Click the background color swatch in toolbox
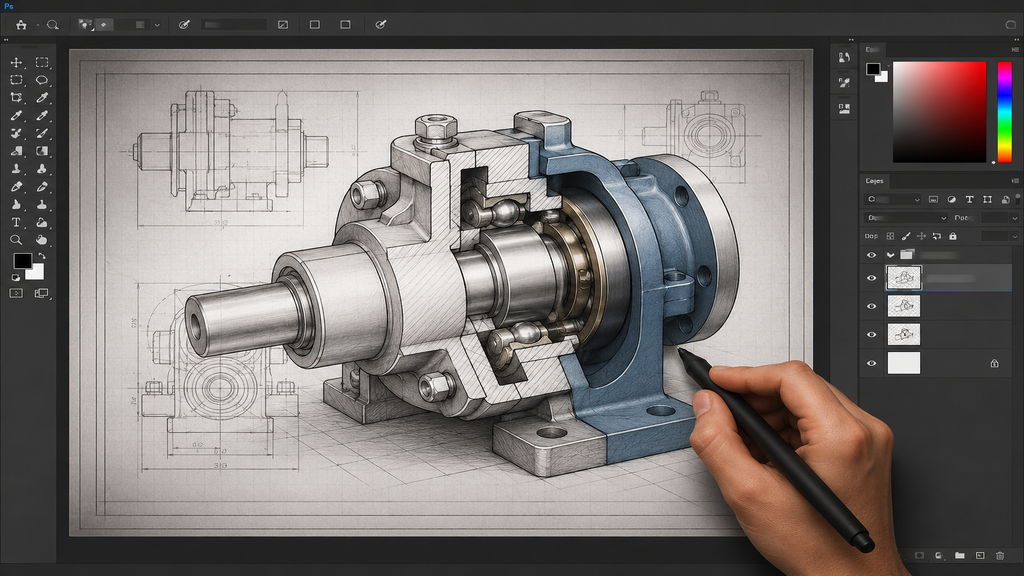The width and height of the screenshot is (1024, 576). click(37, 273)
